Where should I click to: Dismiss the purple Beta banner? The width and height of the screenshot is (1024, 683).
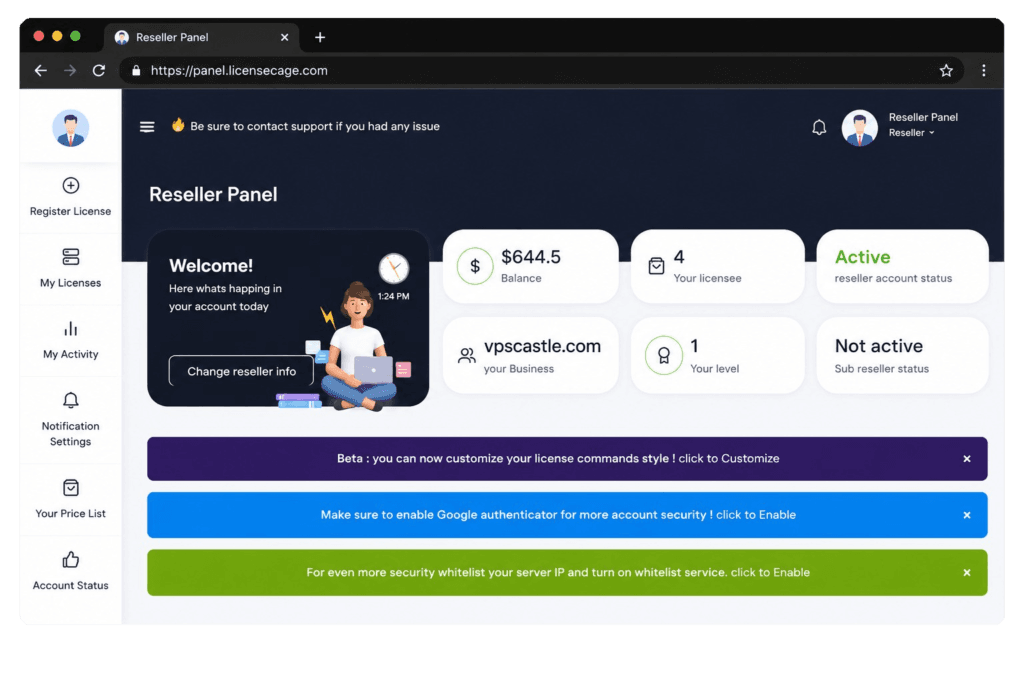967,459
